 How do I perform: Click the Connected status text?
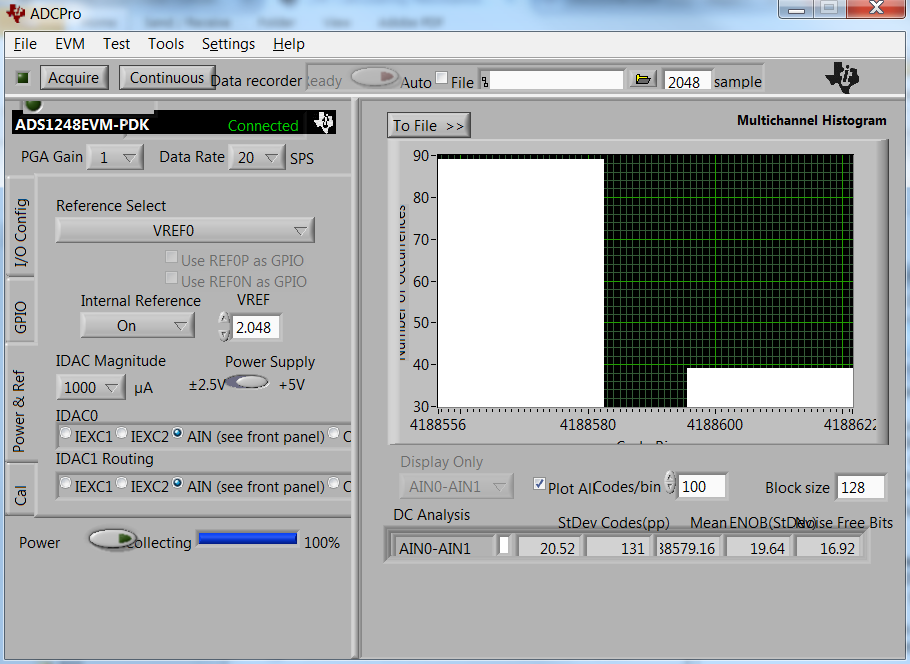point(263,125)
